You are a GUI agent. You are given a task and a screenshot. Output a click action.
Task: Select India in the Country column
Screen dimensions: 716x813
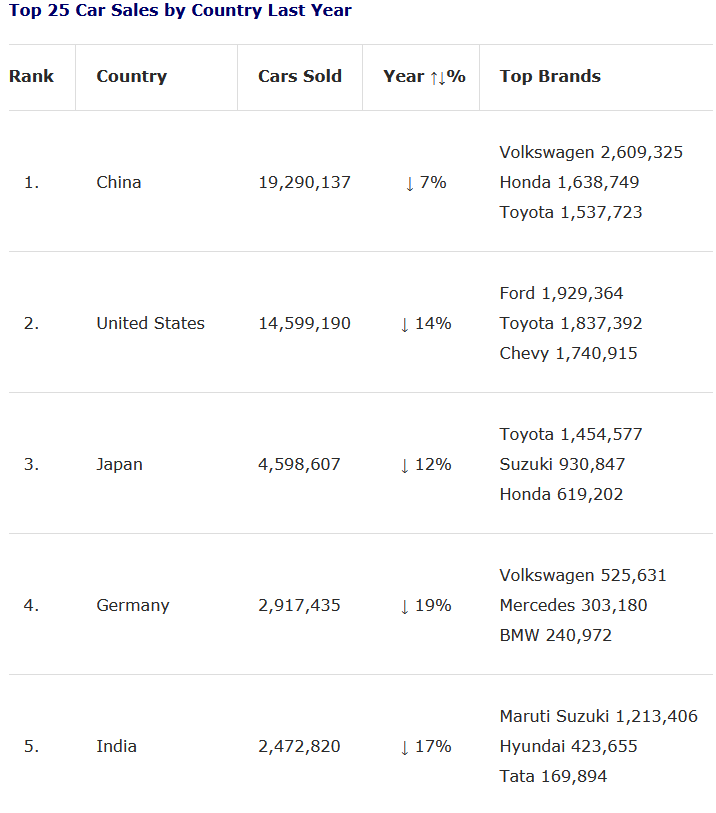(116, 746)
